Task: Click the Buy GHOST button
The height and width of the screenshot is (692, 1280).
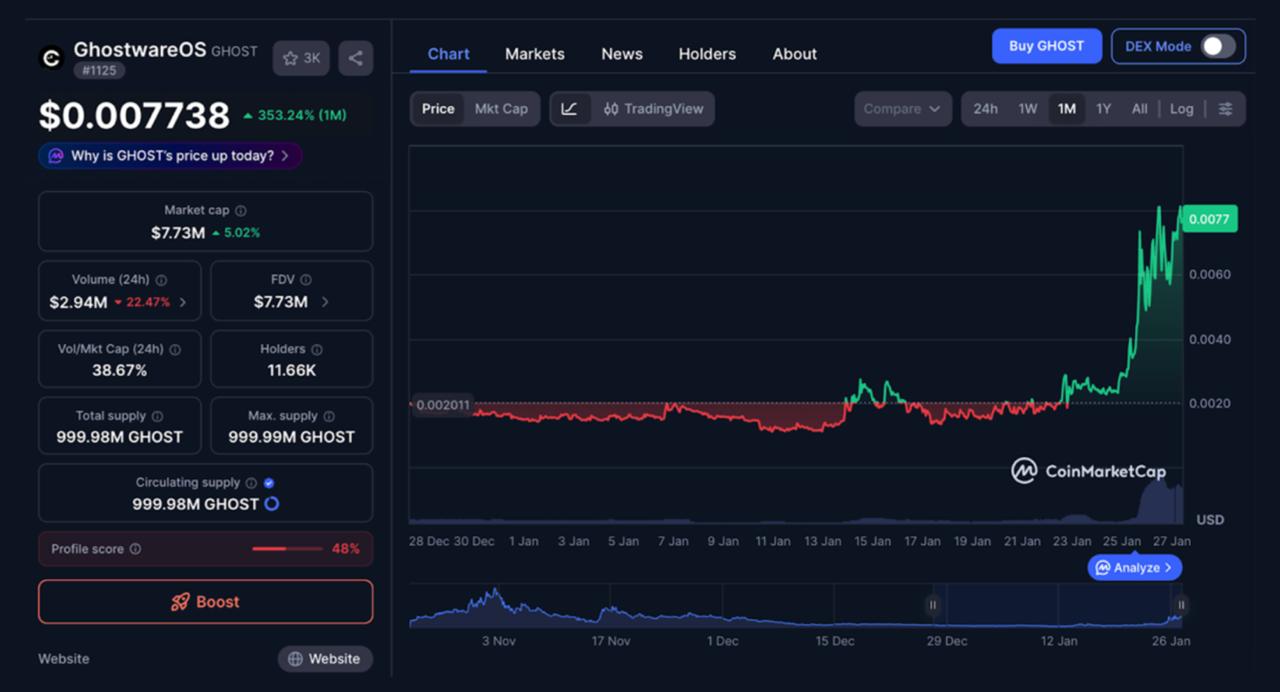Action: (1046, 46)
